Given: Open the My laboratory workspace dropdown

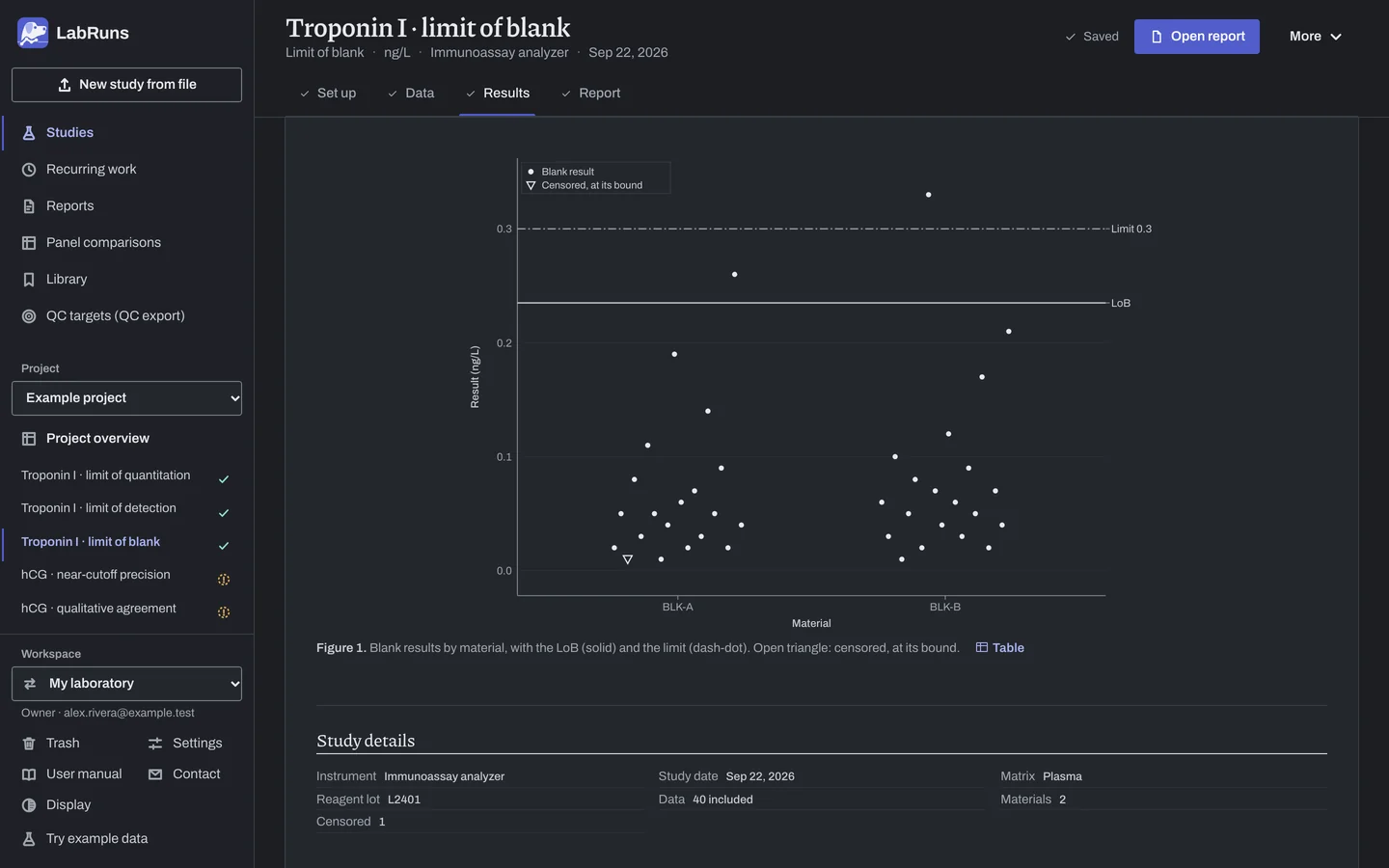Looking at the screenshot, I should (126, 684).
